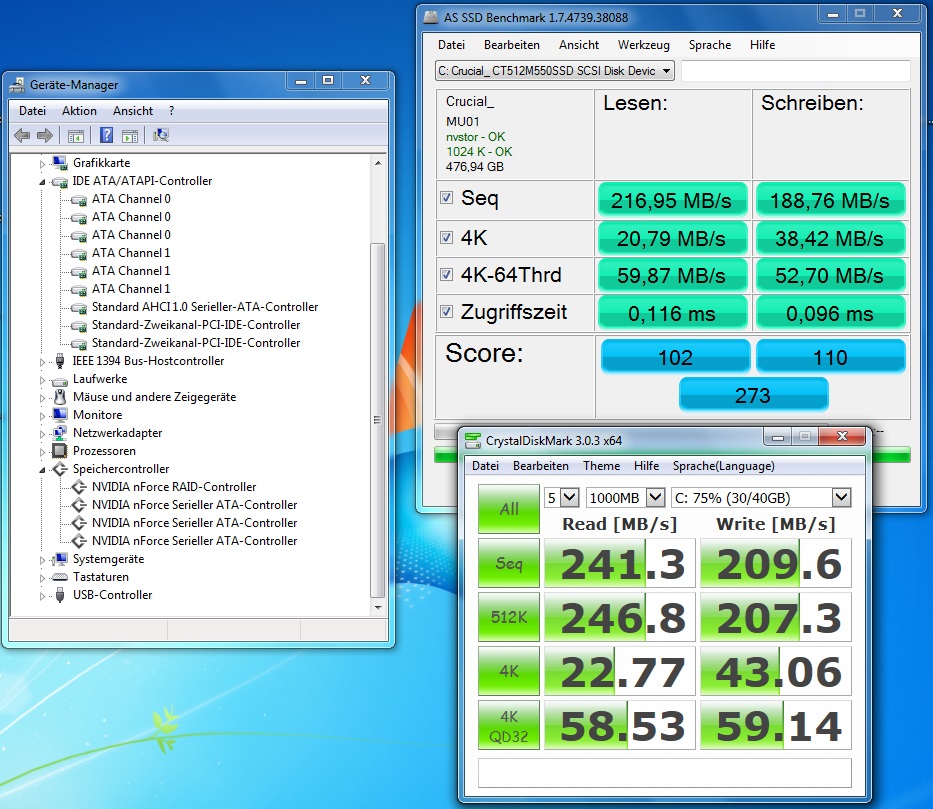Open the Aktion menu in Geräte-Manager
Screen dimensions: 933x809
click(x=79, y=111)
